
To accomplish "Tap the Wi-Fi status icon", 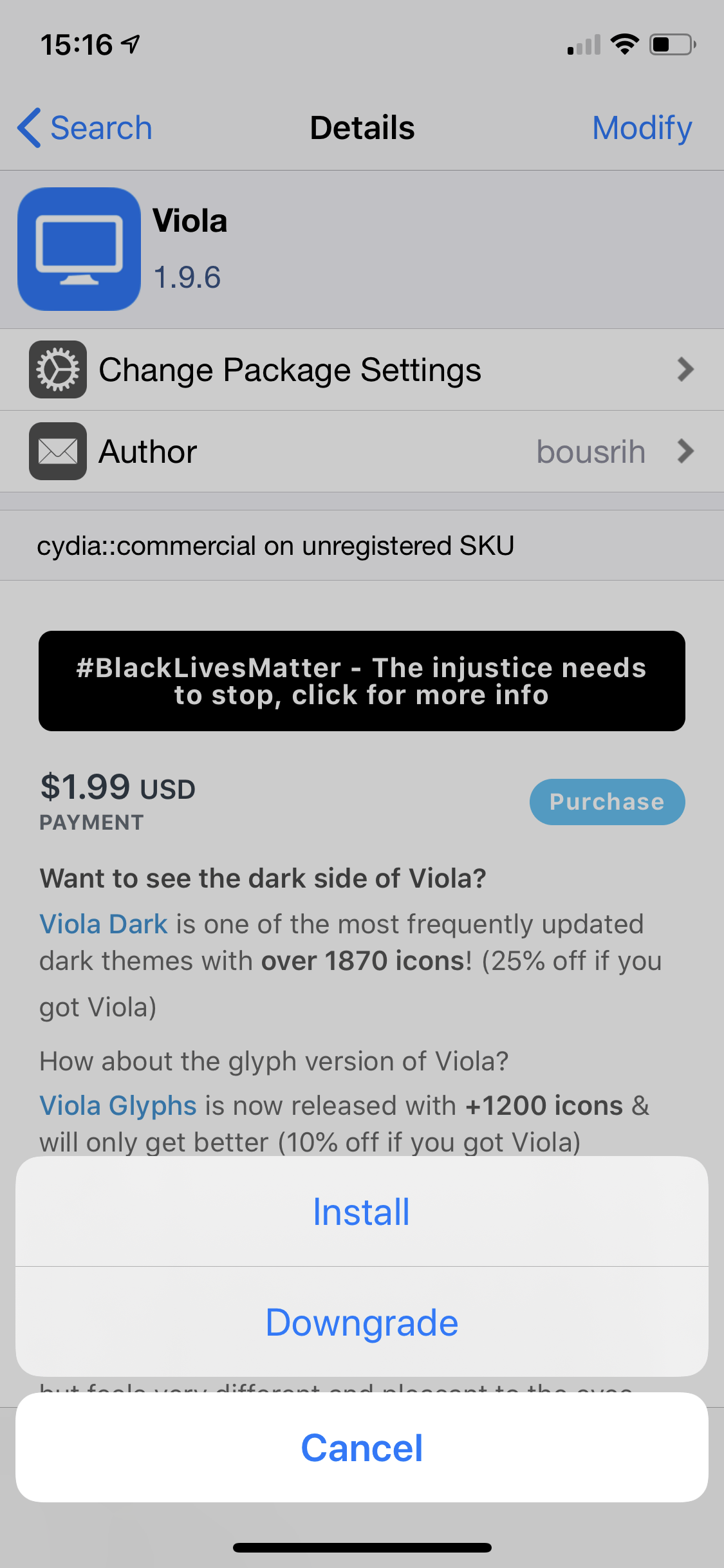I will coord(624,44).
